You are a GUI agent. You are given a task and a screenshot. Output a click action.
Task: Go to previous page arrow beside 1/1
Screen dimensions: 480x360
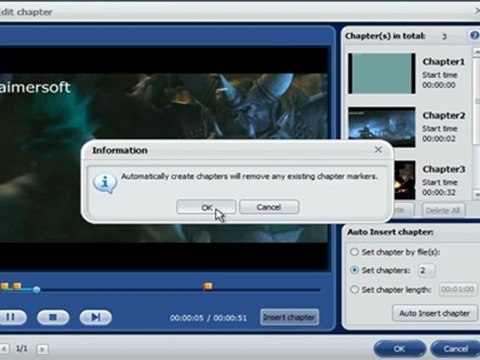click(x=4, y=349)
